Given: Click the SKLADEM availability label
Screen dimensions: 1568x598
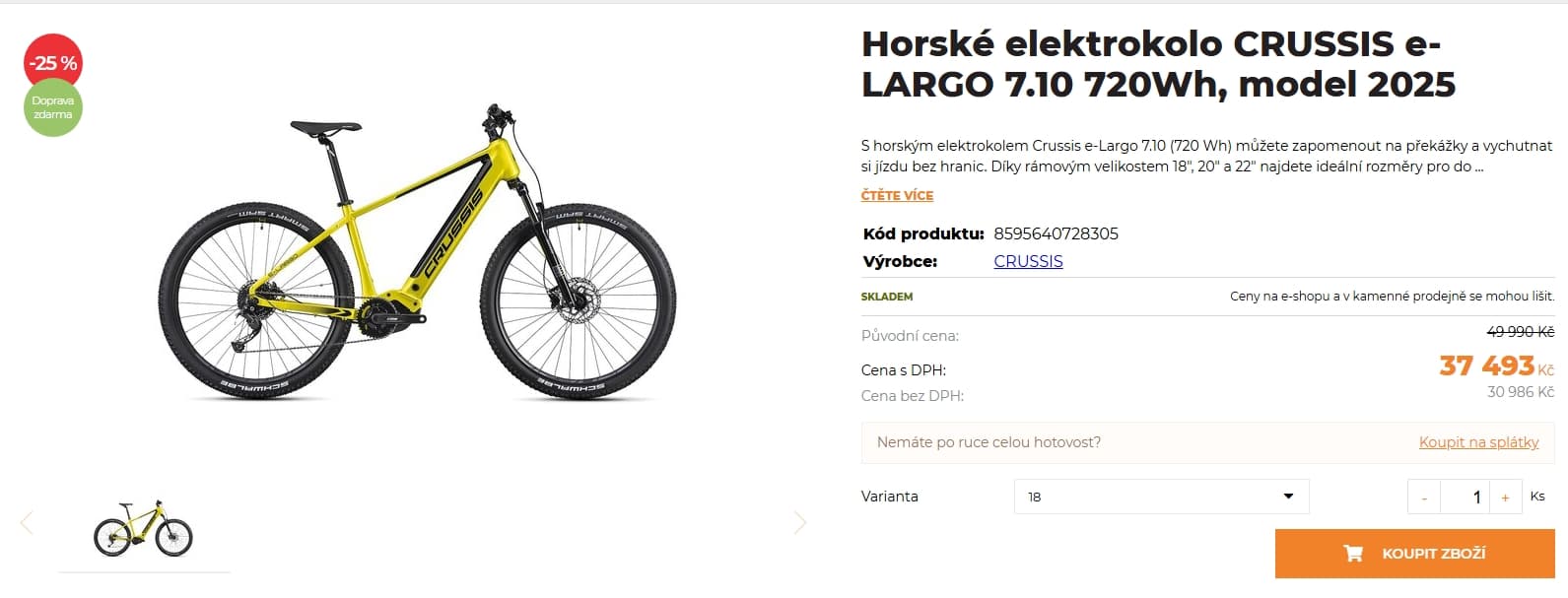Looking at the screenshot, I should [887, 297].
